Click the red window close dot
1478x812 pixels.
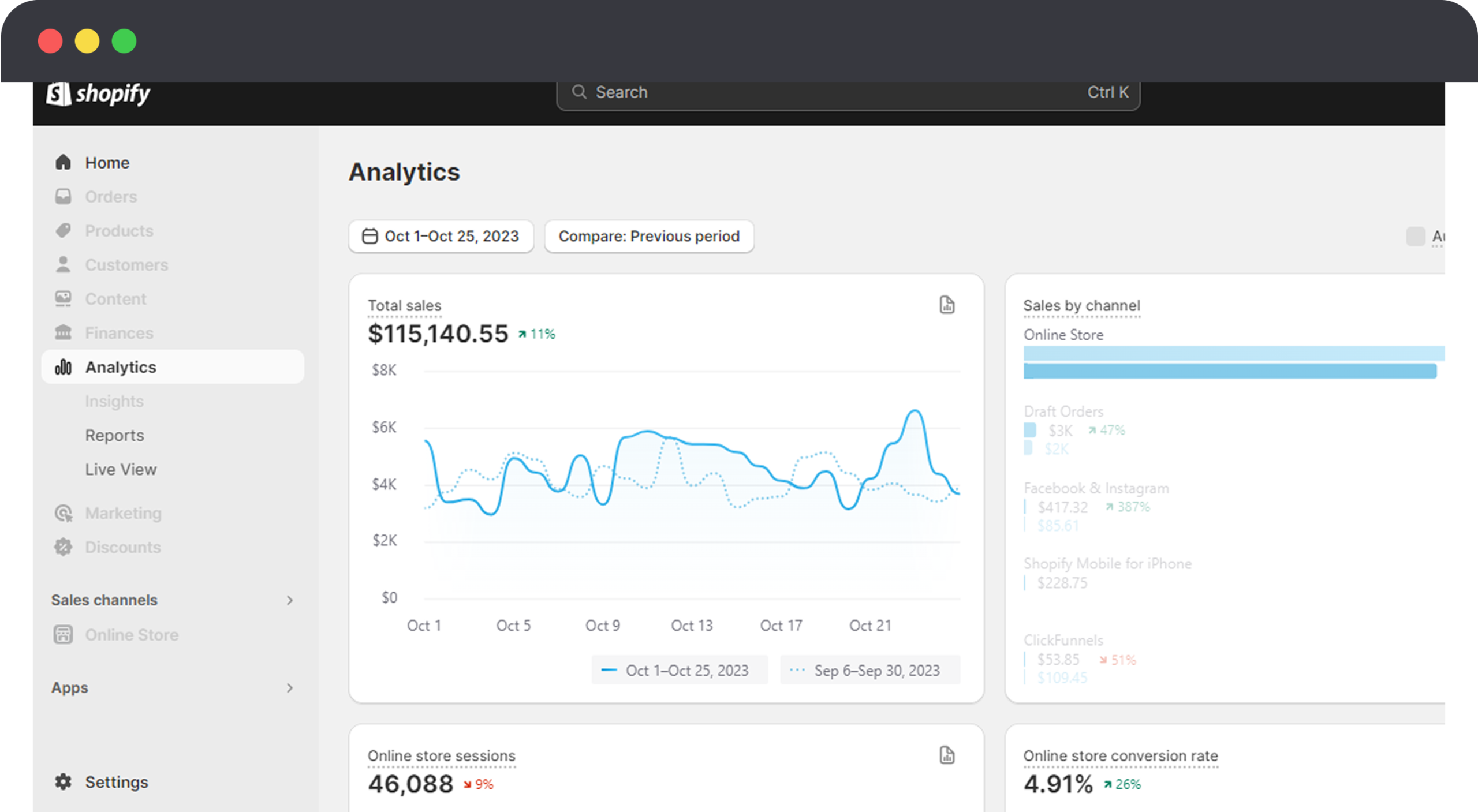click(50, 41)
